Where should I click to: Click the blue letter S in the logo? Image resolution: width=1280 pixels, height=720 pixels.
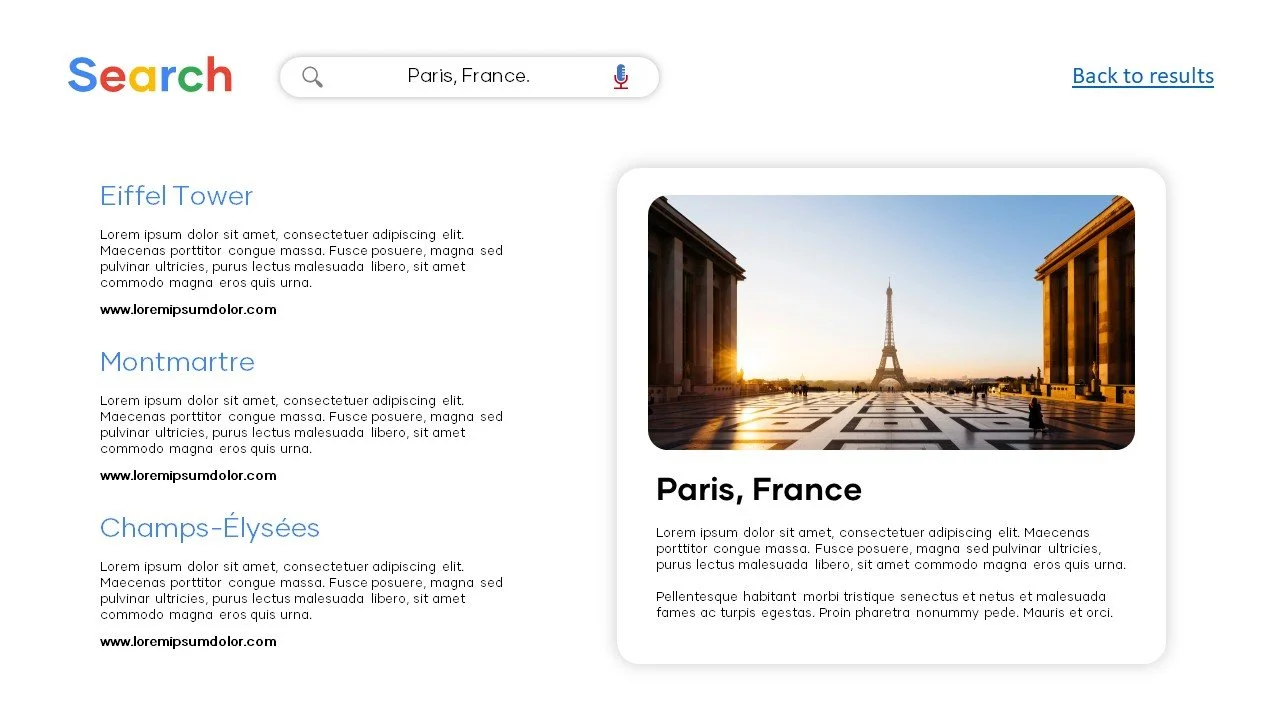click(82, 75)
